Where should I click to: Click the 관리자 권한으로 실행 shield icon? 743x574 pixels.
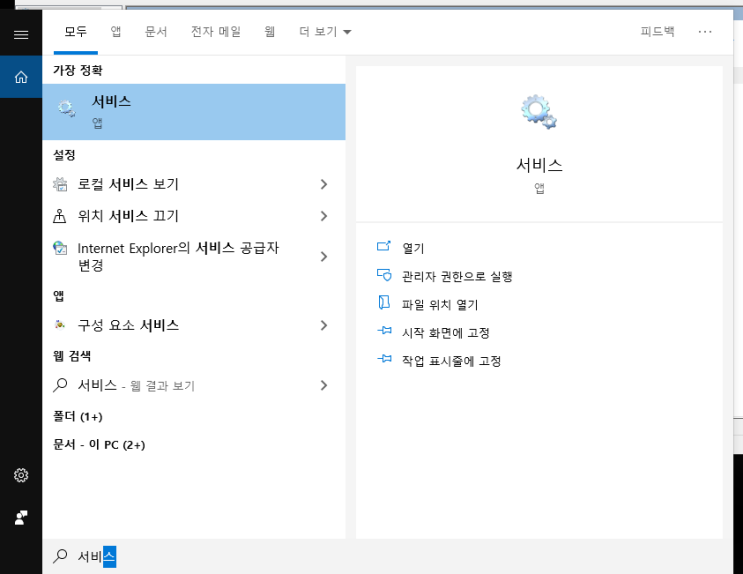384,274
